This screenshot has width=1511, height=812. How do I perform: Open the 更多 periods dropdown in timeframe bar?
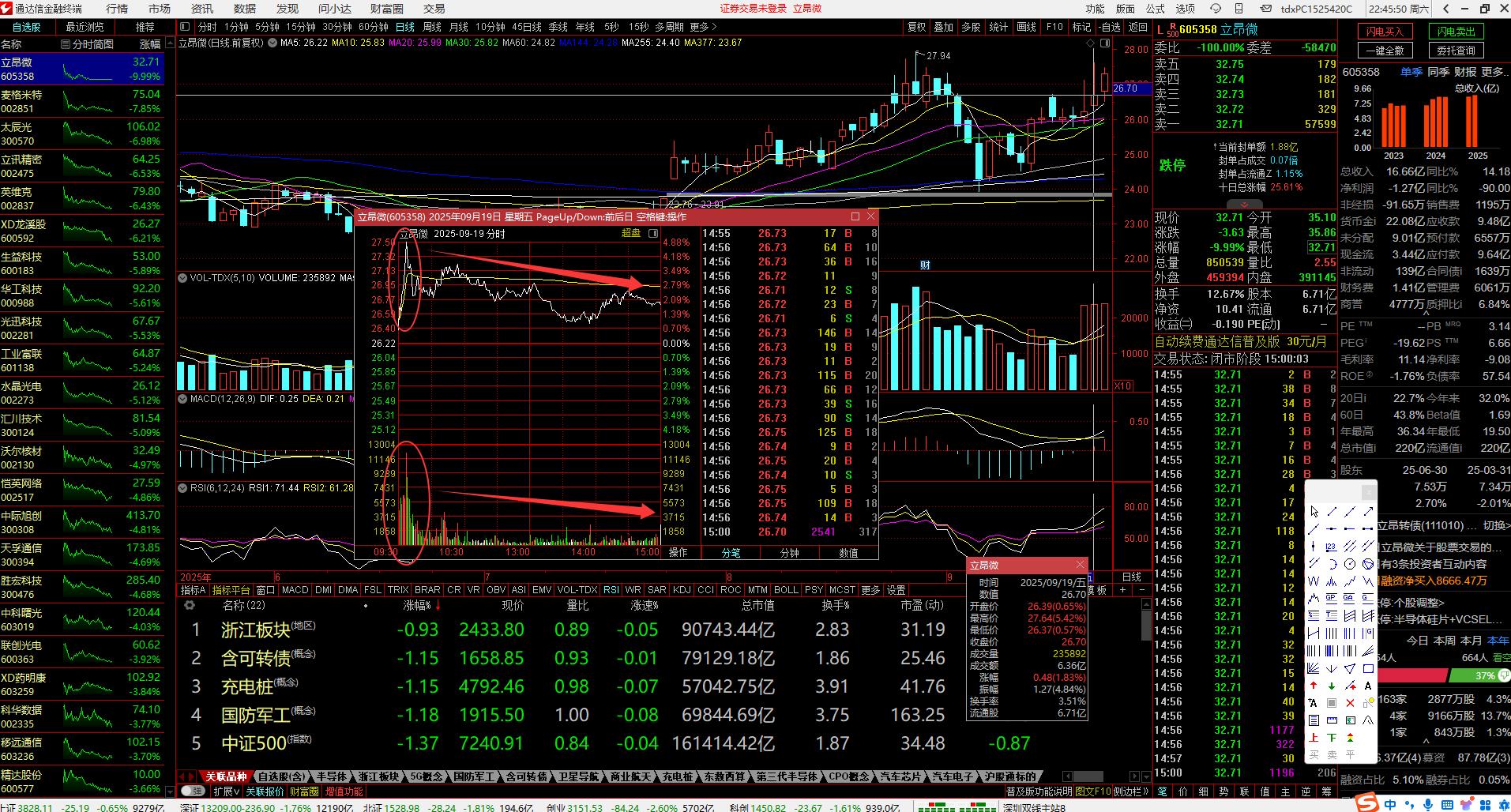pos(703,27)
